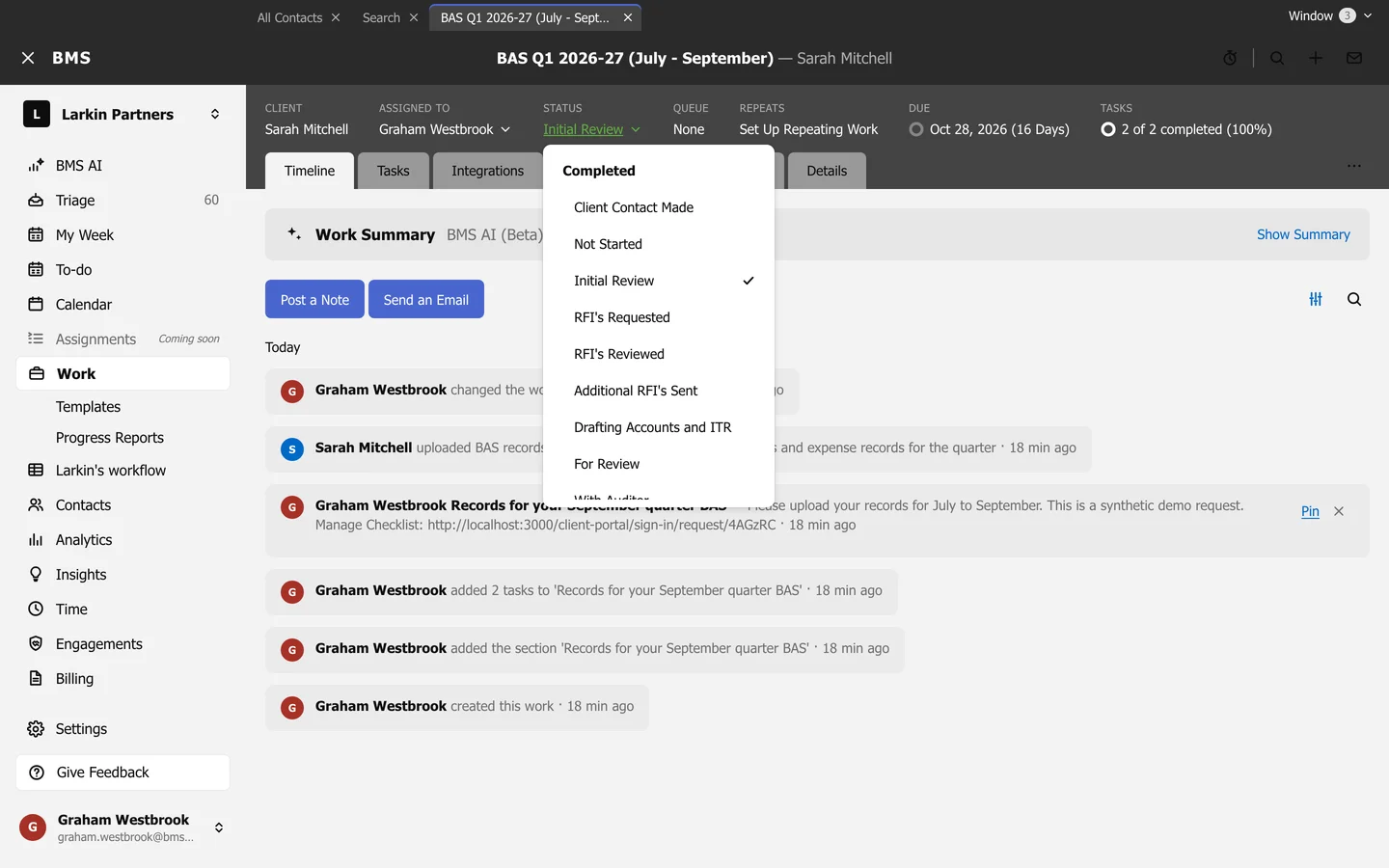
Task: Search the timeline with magnifier icon
Action: [1354, 299]
